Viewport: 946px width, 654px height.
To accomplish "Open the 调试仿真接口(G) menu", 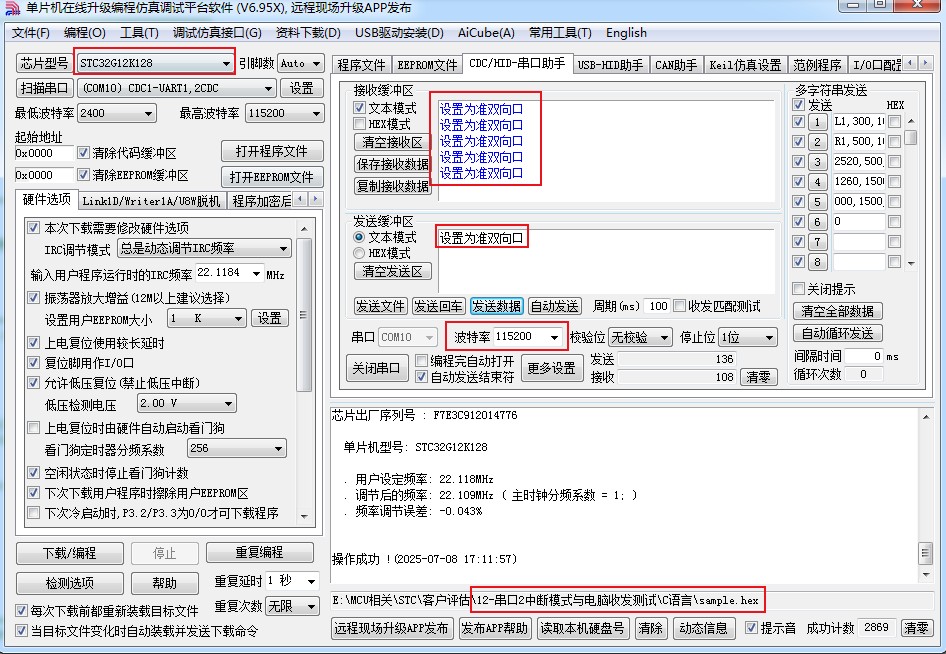I will pyautogui.click(x=217, y=33).
